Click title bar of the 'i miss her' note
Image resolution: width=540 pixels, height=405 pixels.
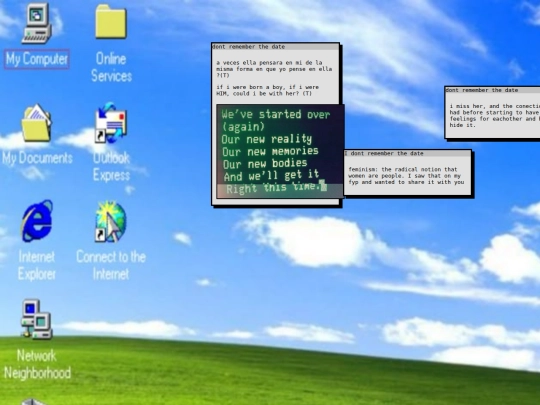[492, 90]
